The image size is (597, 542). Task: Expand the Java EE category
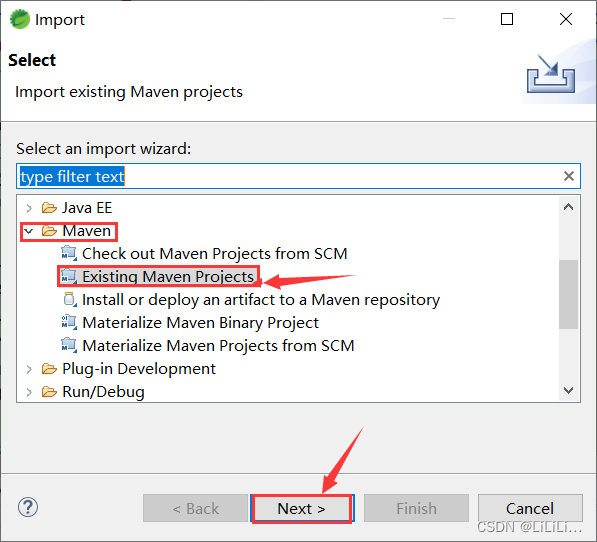point(29,208)
